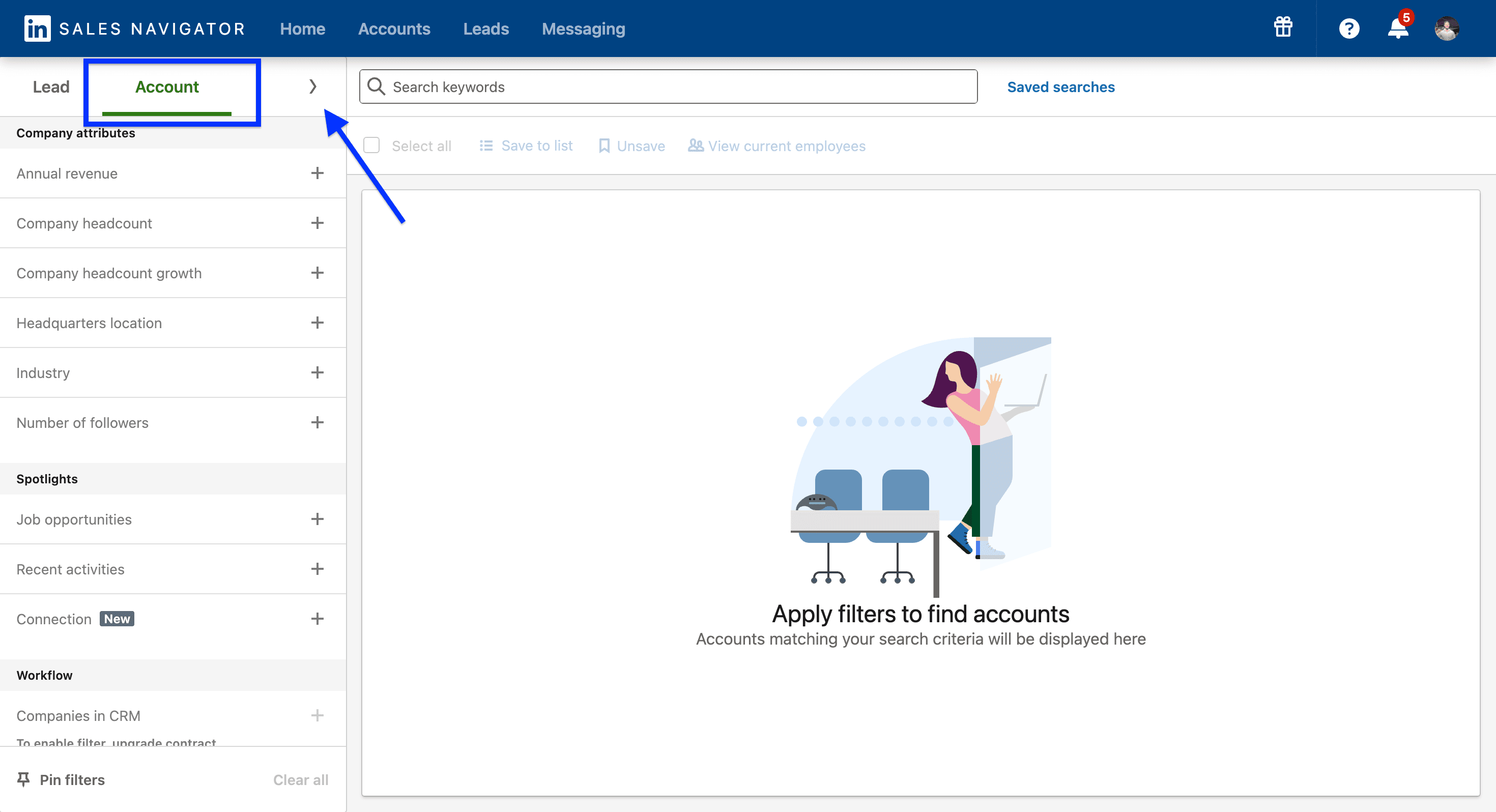1496x812 pixels.
Task: Open the help question mark icon
Action: [x=1348, y=28]
